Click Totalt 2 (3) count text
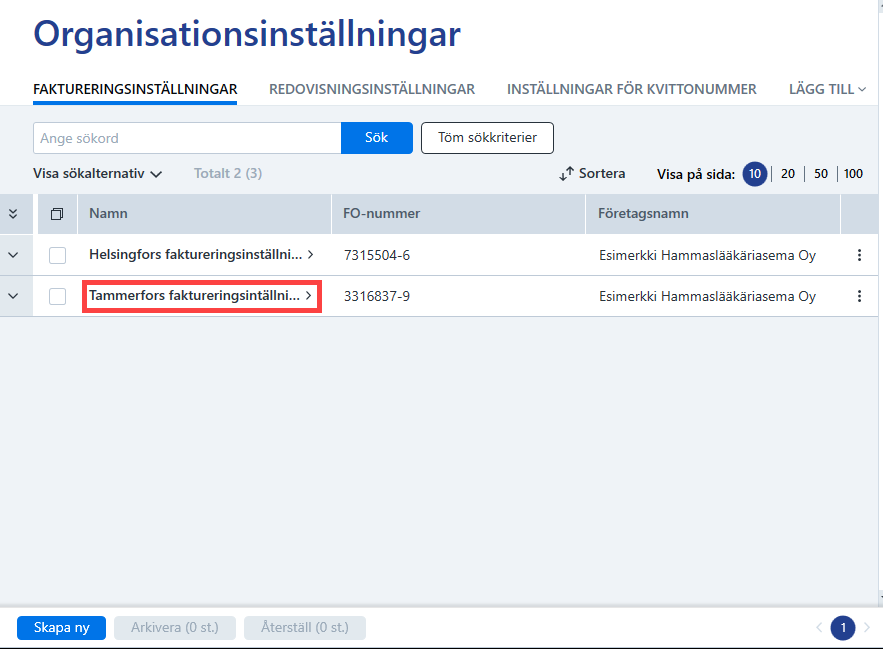The height and width of the screenshot is (652, 883). [228, 173]
